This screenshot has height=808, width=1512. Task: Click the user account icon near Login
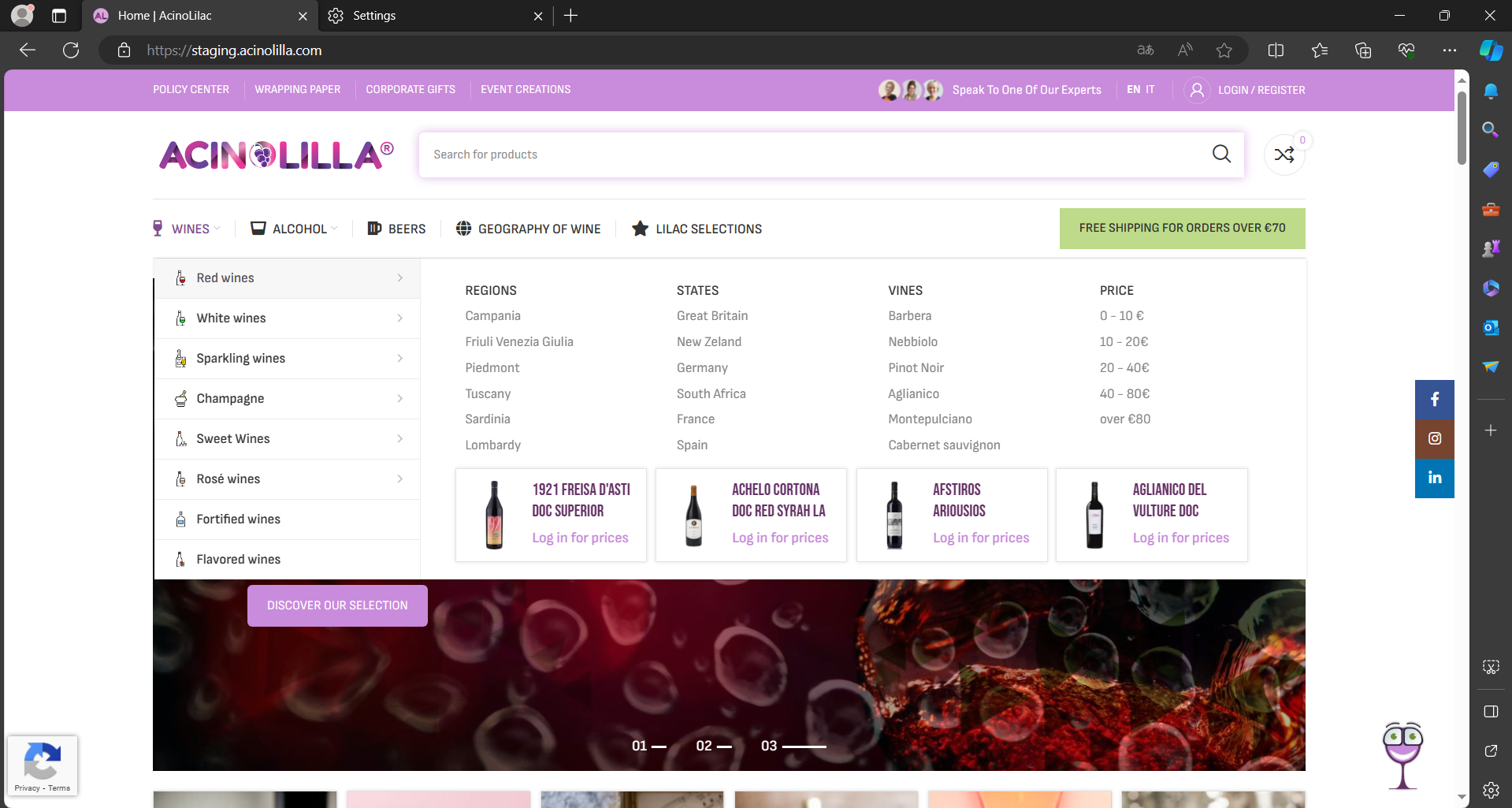[1197, 90]
